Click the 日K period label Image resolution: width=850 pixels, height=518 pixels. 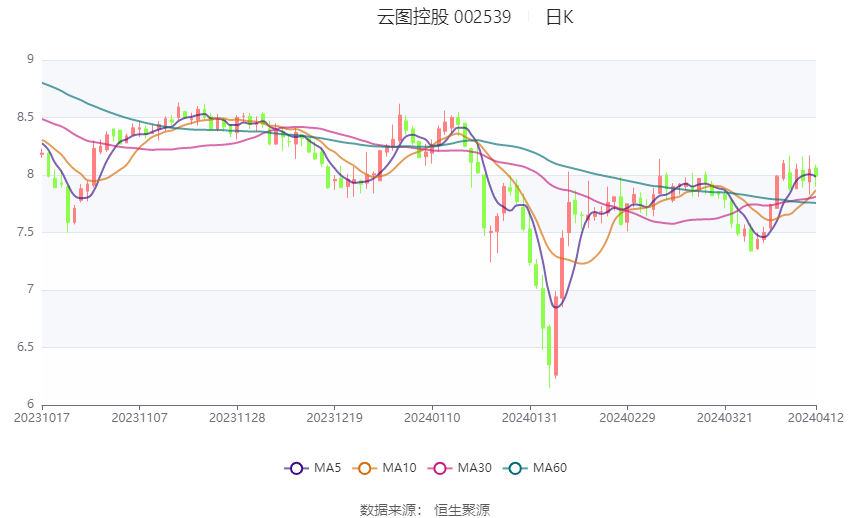(559, 17)
